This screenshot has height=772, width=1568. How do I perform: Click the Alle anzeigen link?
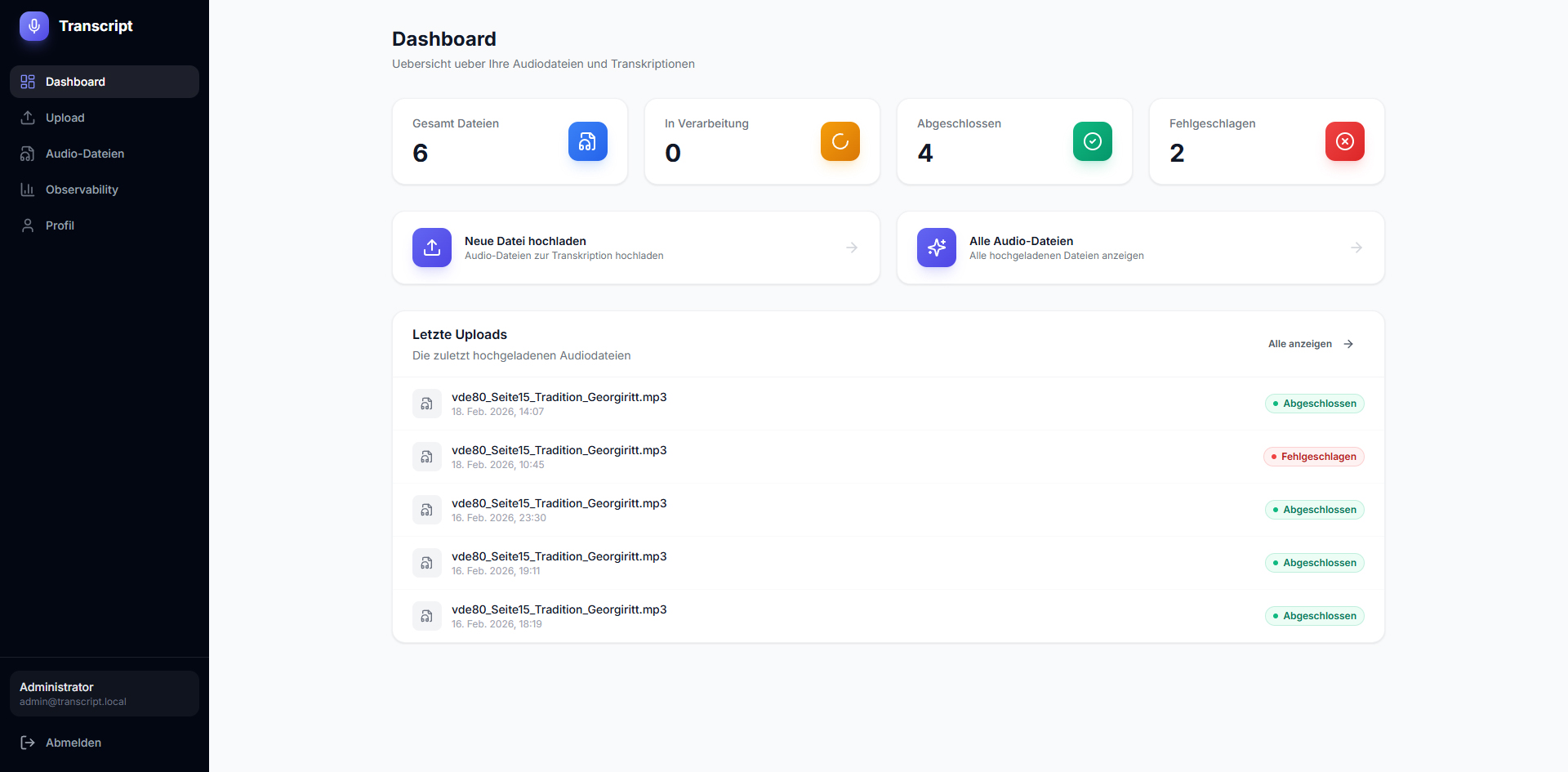point(1310,344)
